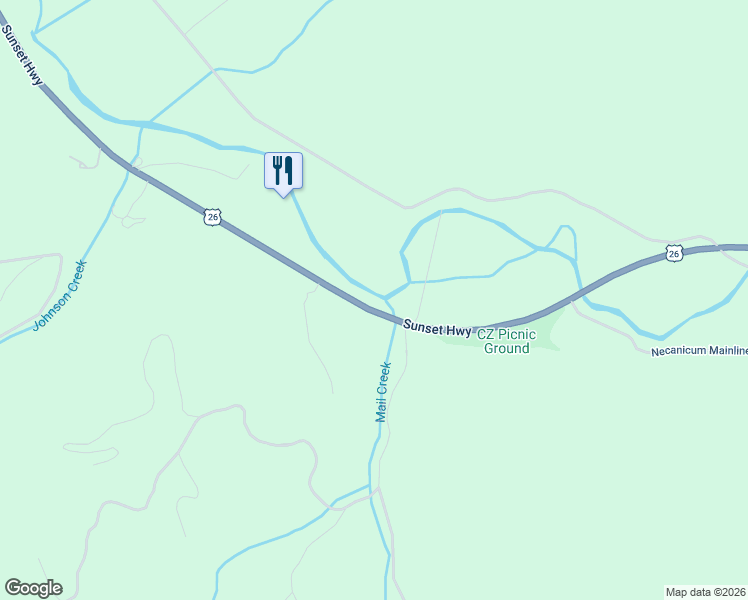This screenshot has height=600, width=748.
Task: Click the eastern US 26 highway shield
Action: 674,254
